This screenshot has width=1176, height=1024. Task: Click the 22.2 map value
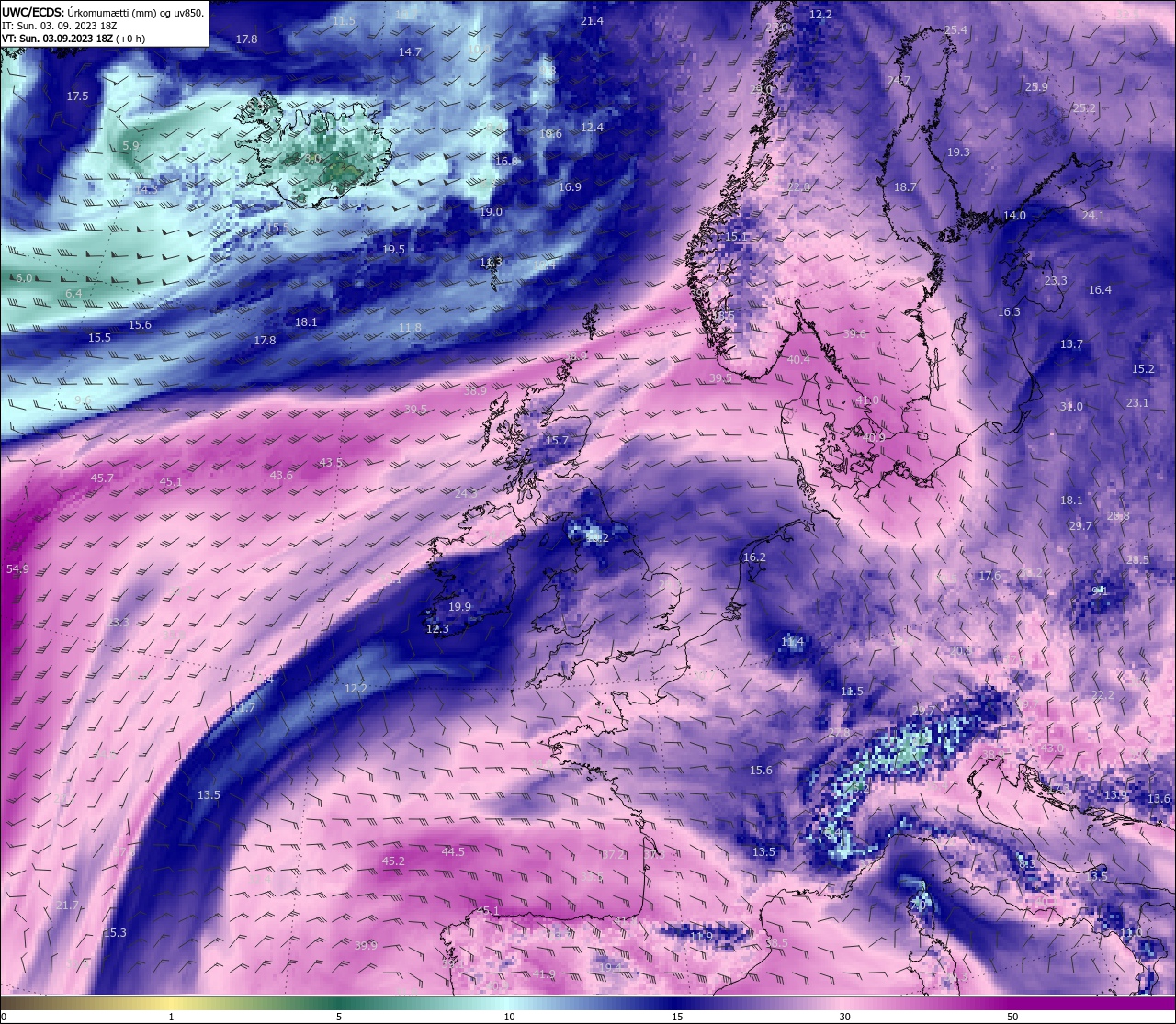[x=1102, y=696]
